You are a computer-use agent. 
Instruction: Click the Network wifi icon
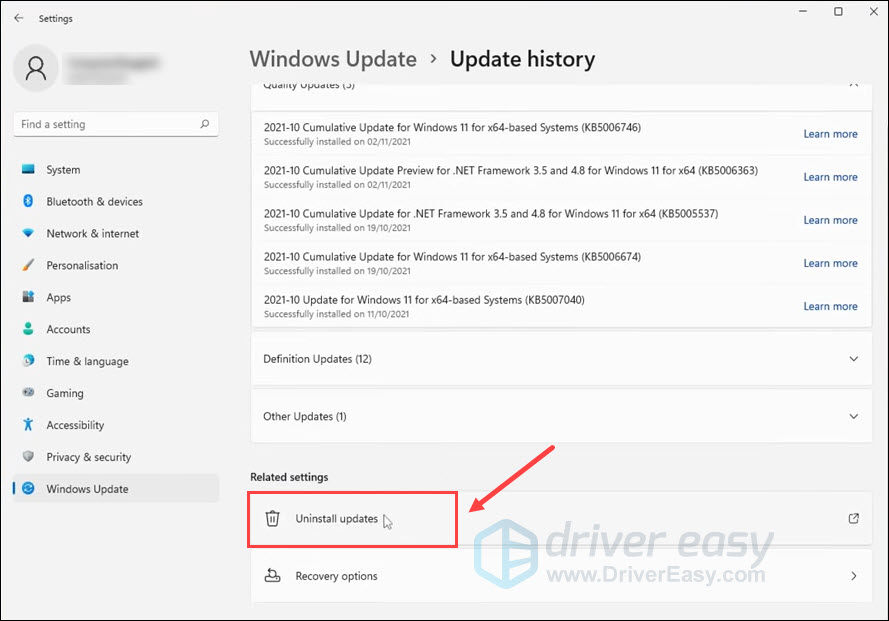point(28,233)
